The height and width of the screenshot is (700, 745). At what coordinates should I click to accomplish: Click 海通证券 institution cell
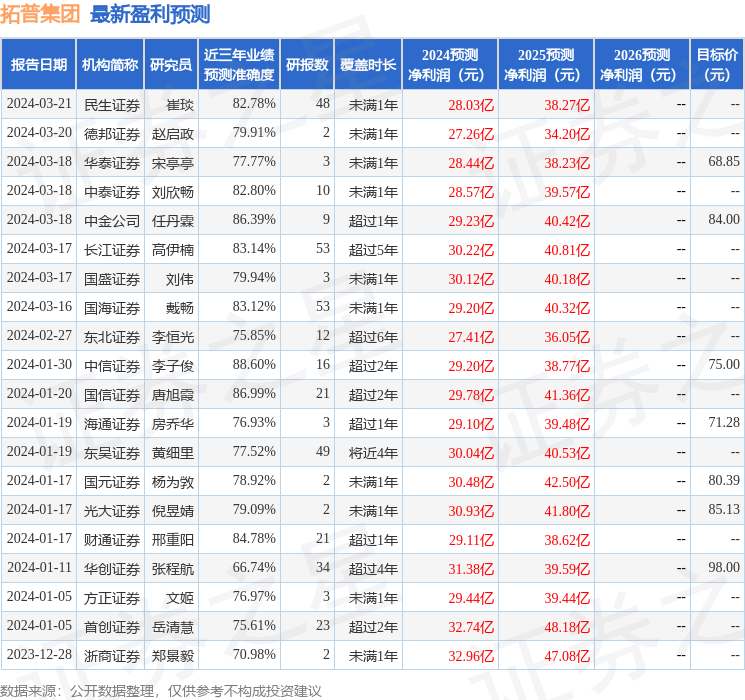pos(112,423)
